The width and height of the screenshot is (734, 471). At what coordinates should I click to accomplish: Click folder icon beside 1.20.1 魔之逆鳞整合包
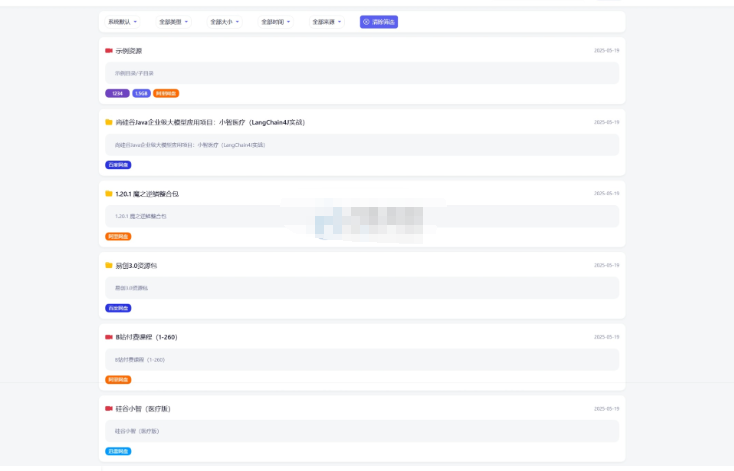[109, 193]
